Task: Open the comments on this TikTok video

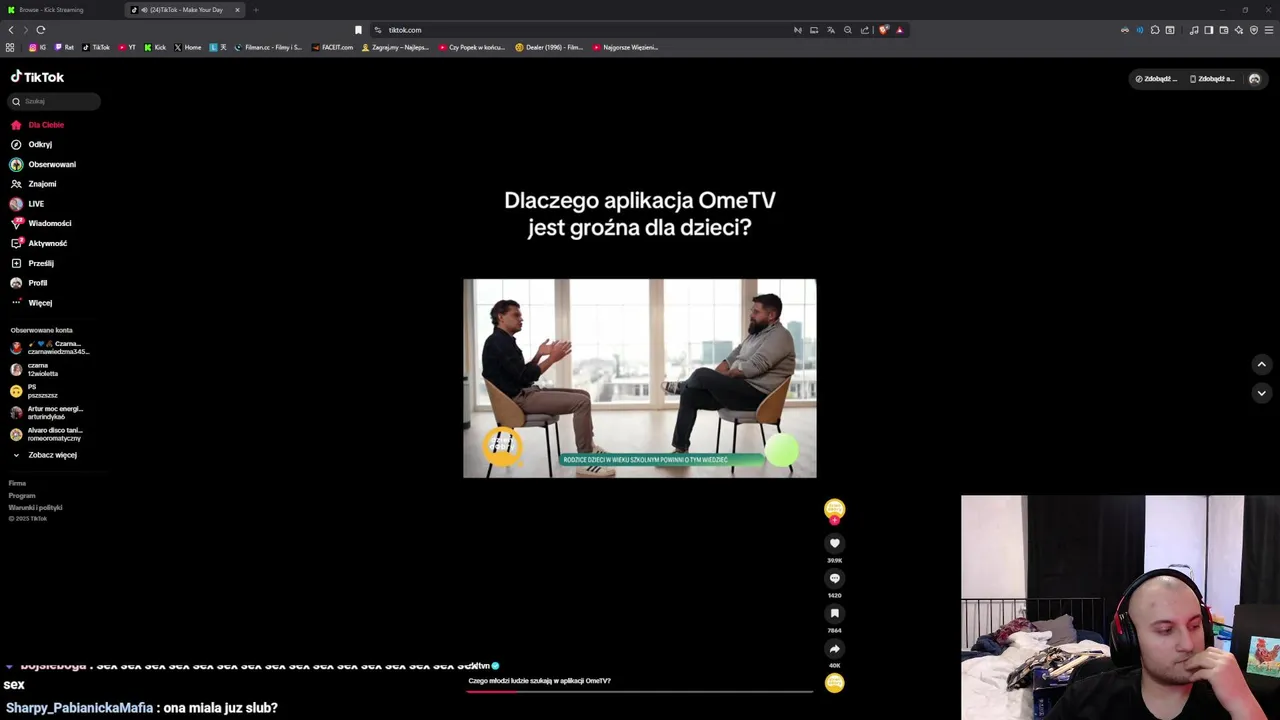Action: (x=834, y=578)
